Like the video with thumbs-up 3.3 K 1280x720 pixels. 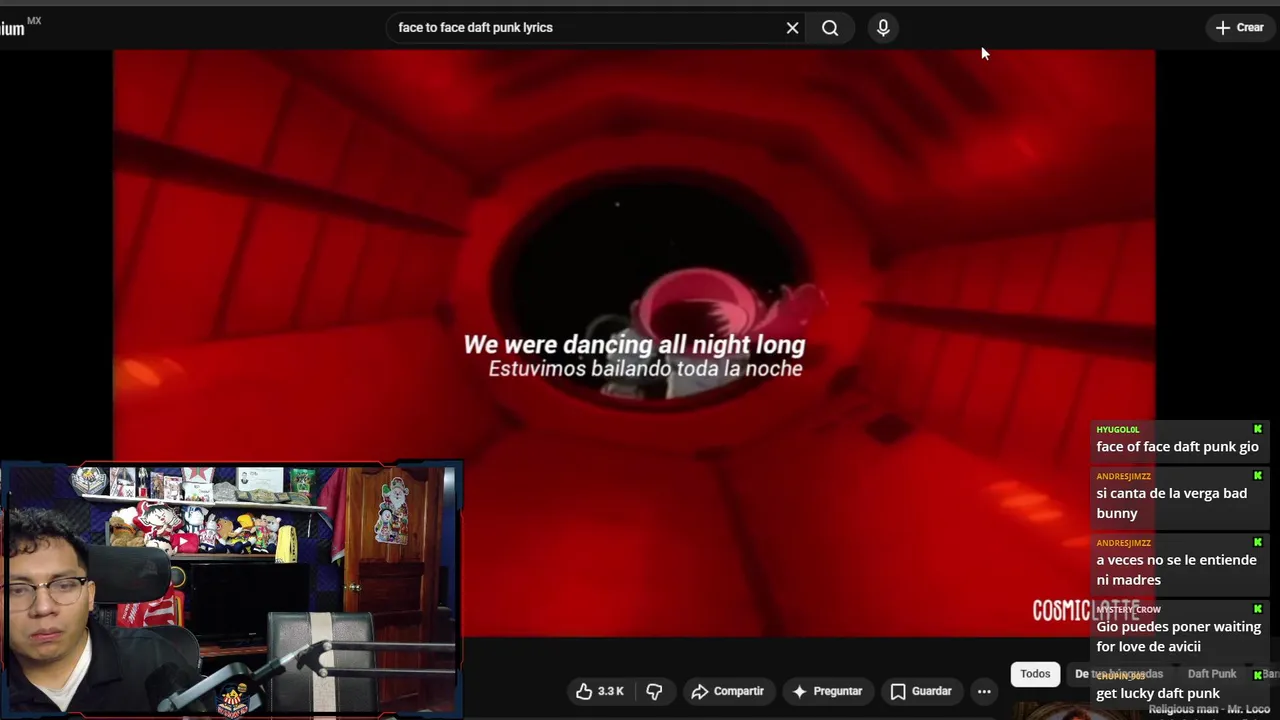coord(600,691)
